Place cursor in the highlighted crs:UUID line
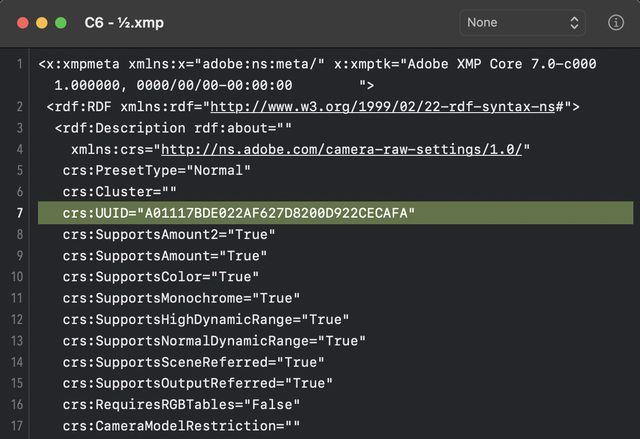The width and height of the screenshot is (640, 439). (x=238, y=213)
